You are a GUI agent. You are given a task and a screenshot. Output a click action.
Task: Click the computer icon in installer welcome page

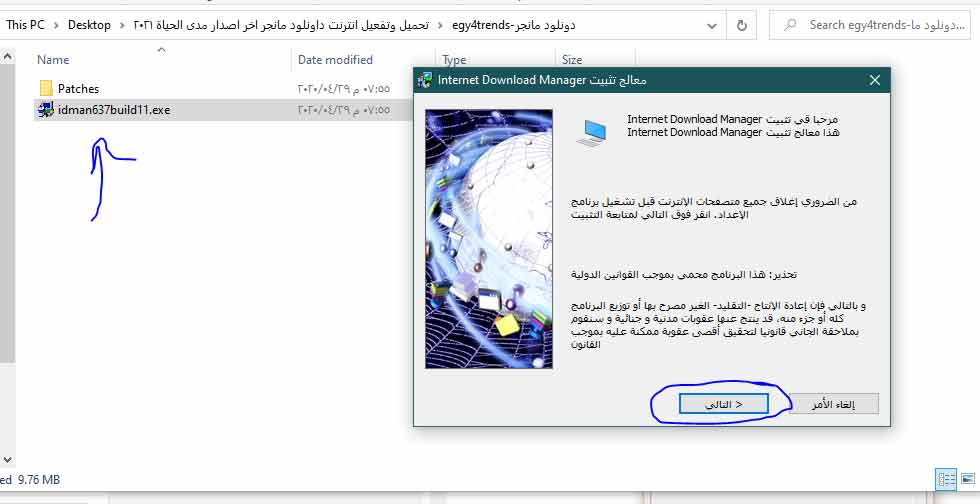click(x=591, y=133)
